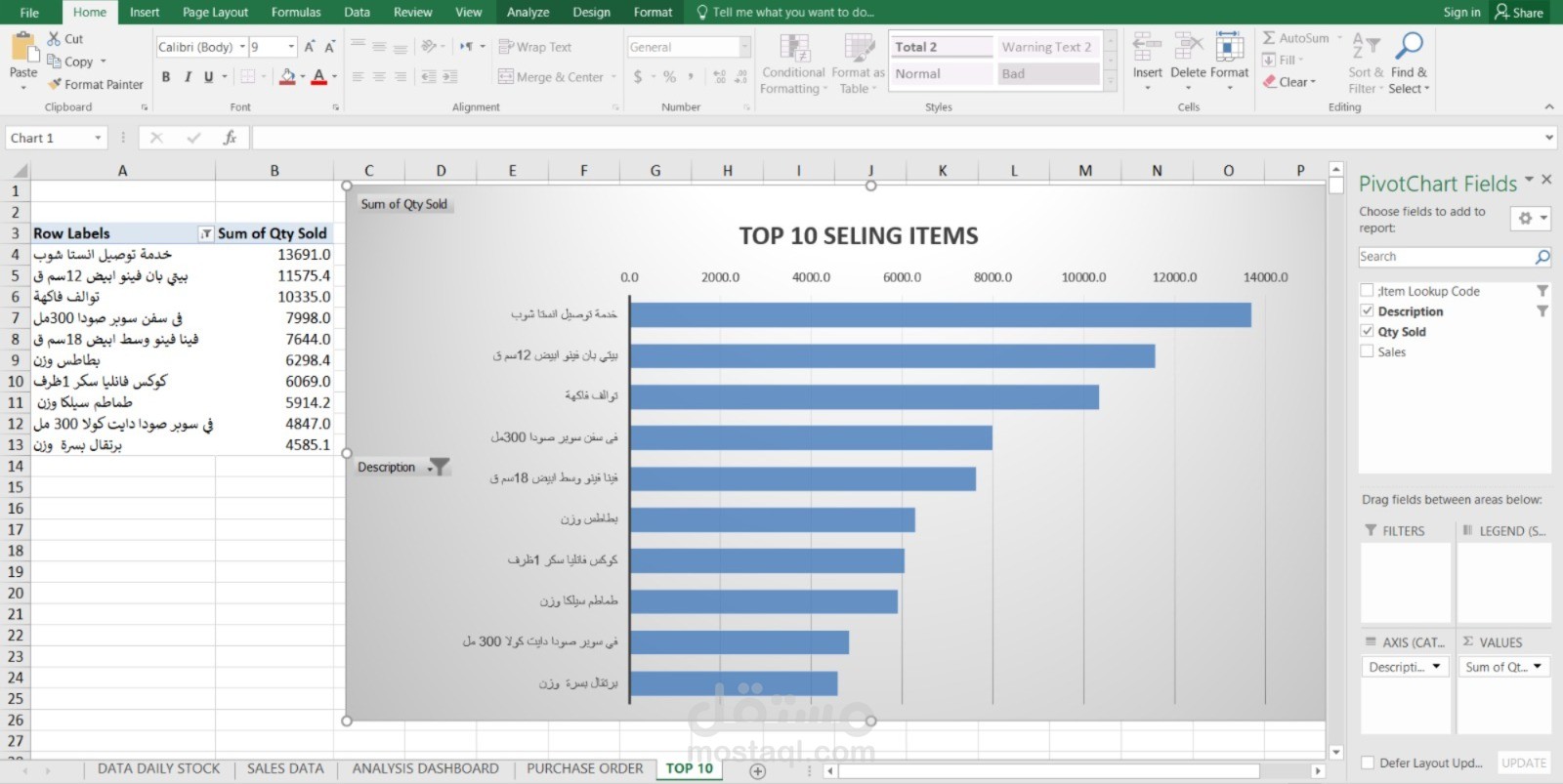Click the Insert Function fx icon
The height and width of the screenshot is (784, 1563).
(x=230, y=138)
